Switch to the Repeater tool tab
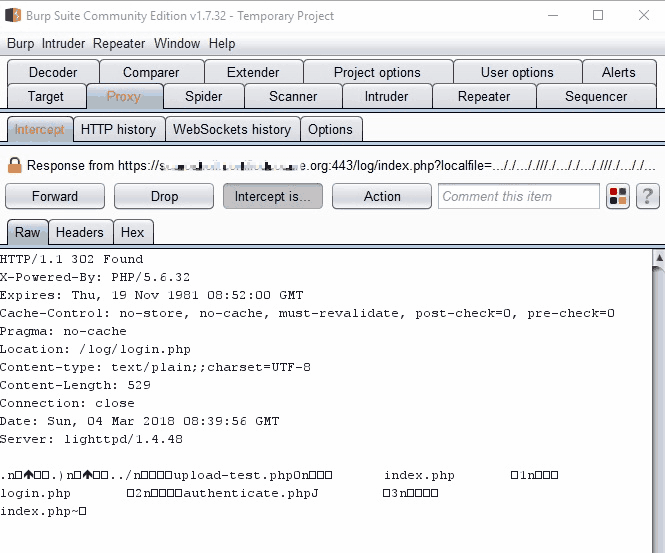 tap(484, 96)
